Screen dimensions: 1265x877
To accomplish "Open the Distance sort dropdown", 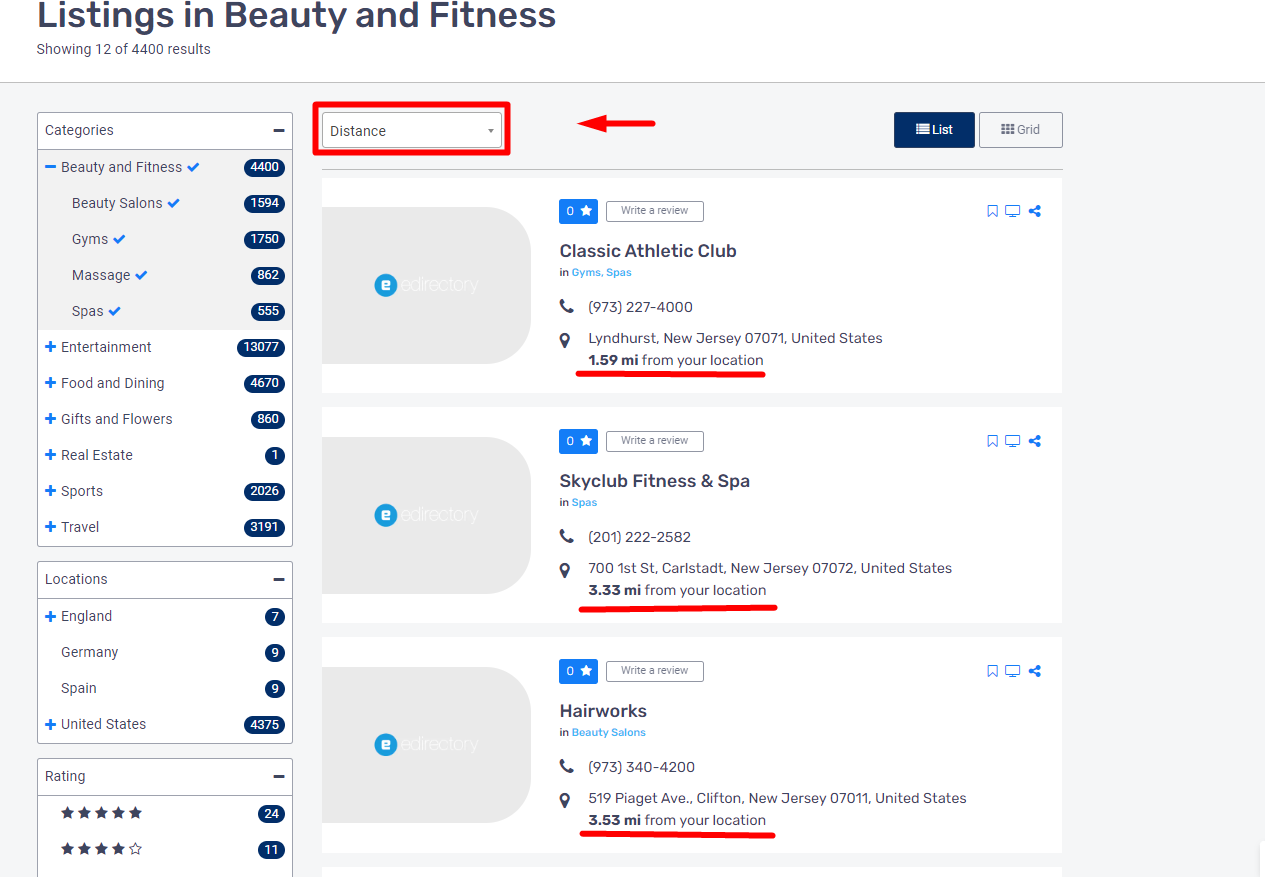I will [x=412, y=130].
